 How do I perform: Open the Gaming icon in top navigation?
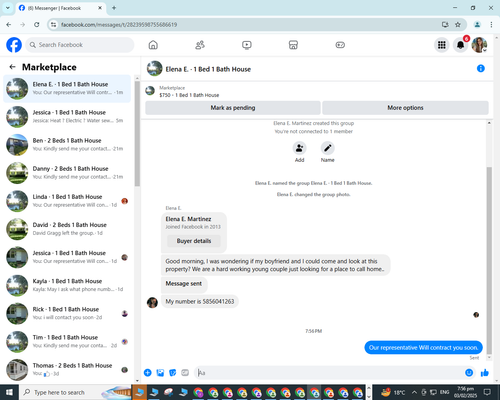[340, 45]
